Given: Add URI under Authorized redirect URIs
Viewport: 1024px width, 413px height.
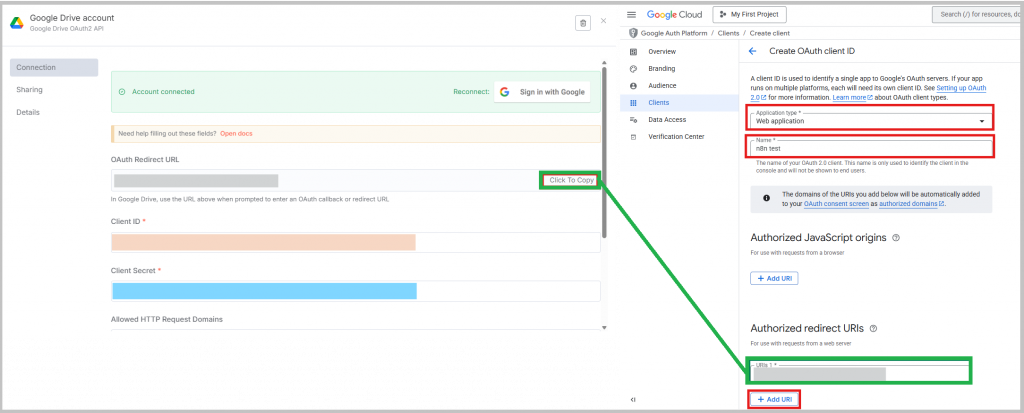Looking at the screenshot, I should pyautogui.click(x=774, y=399).
